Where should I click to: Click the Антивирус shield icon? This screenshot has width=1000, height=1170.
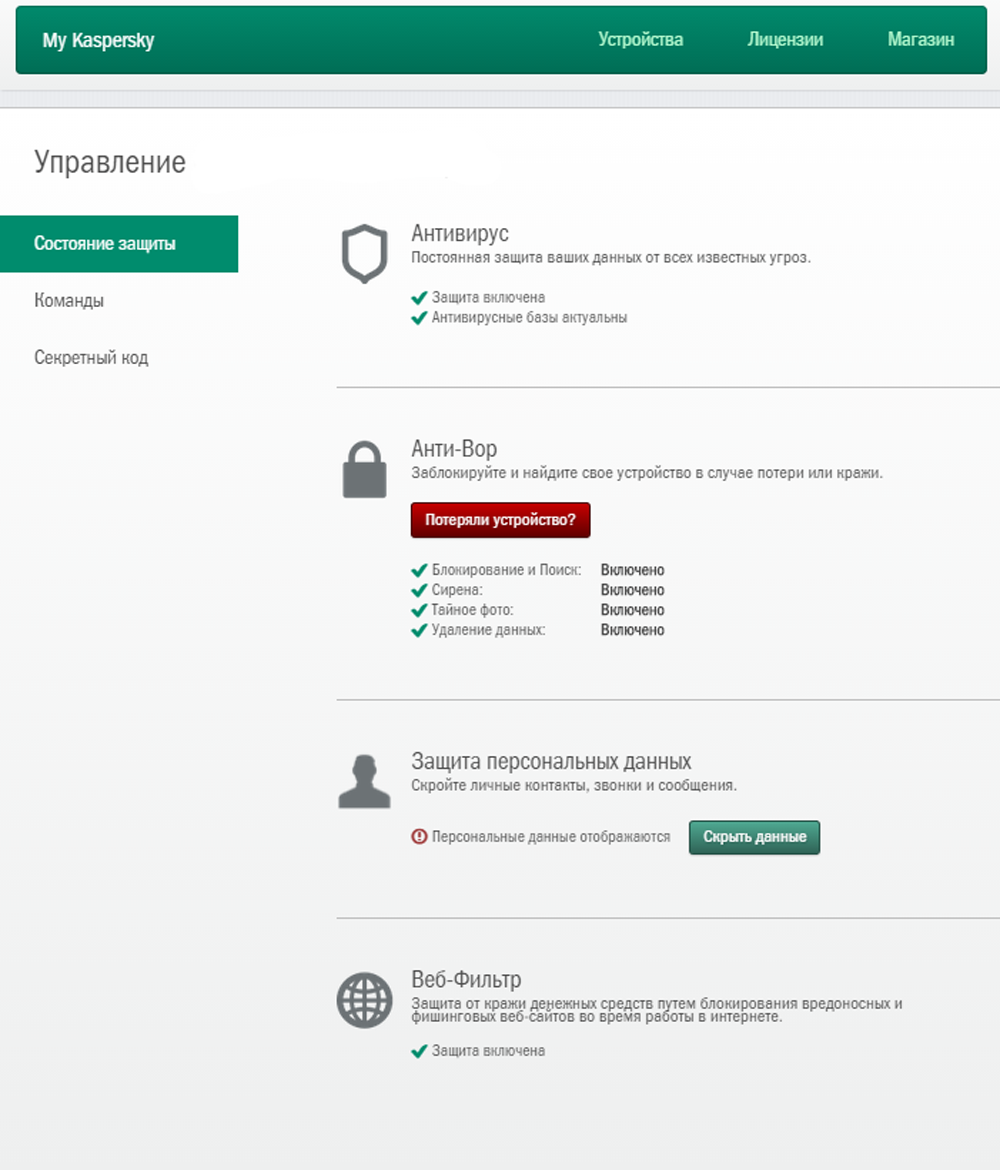[x=364, y=254]
